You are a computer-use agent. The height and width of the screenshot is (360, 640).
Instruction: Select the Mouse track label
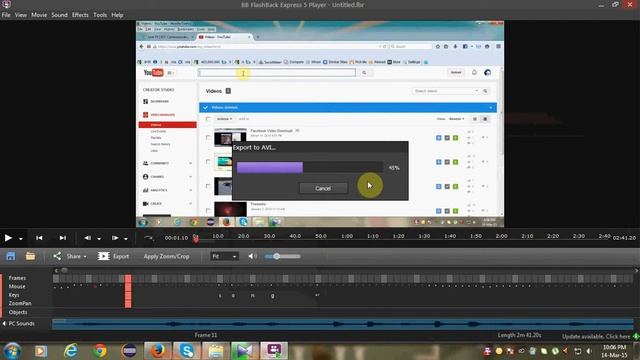coord(17,287)
